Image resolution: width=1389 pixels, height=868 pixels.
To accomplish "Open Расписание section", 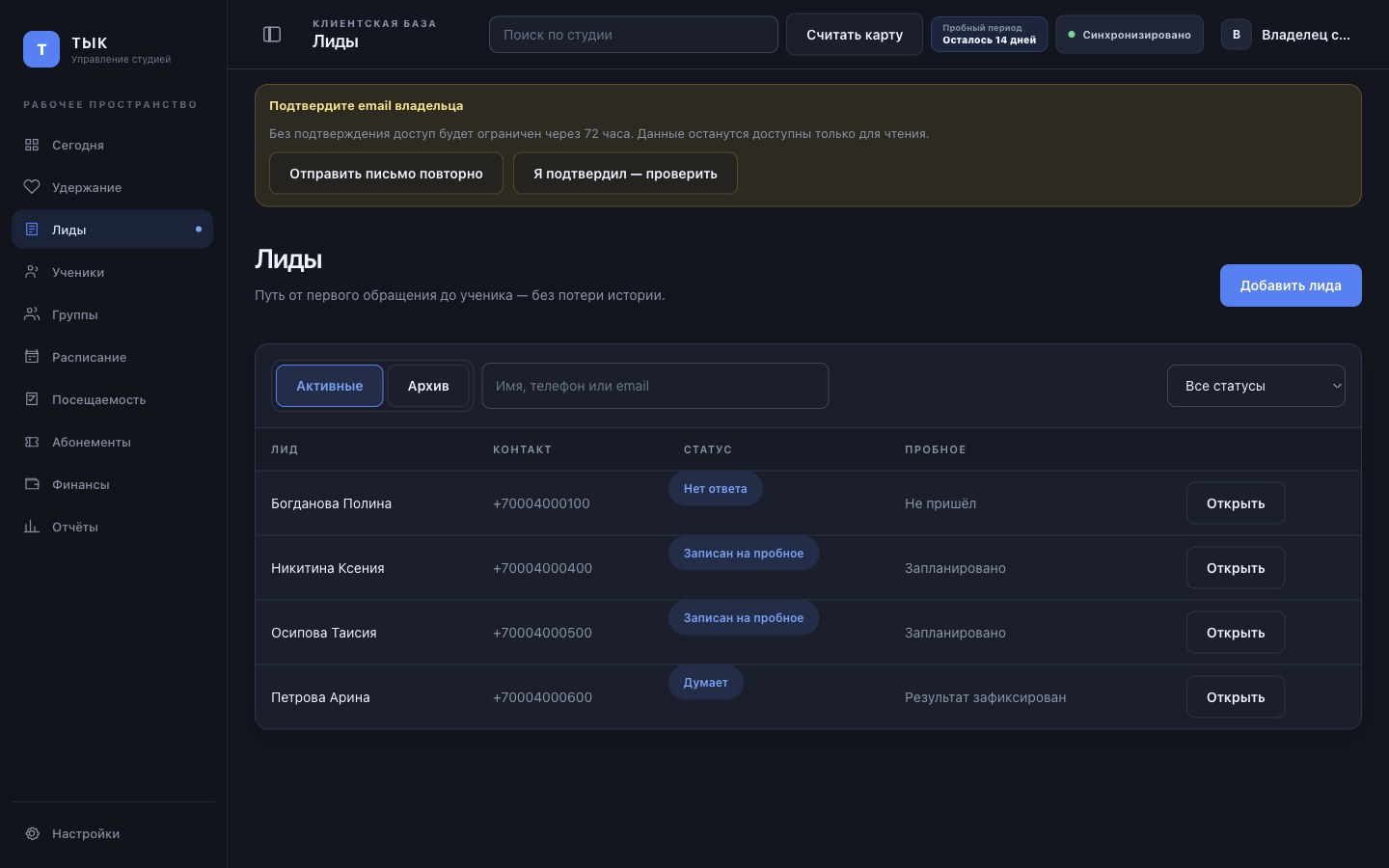I will [112, 357].
